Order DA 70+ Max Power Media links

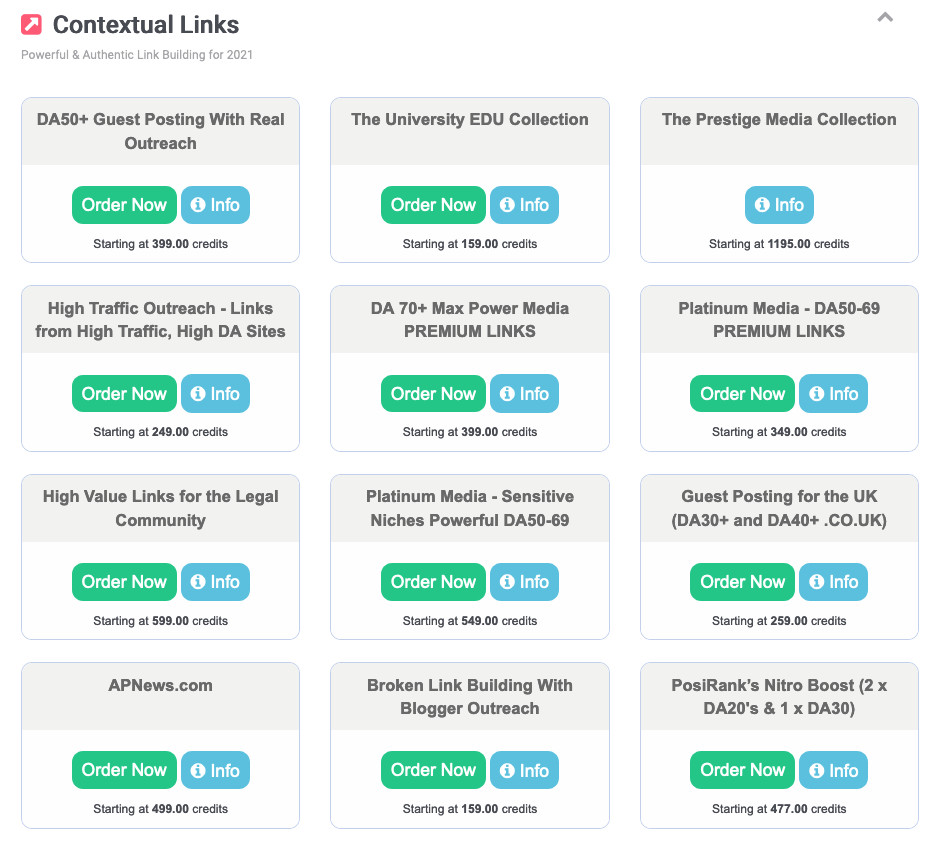433,394
